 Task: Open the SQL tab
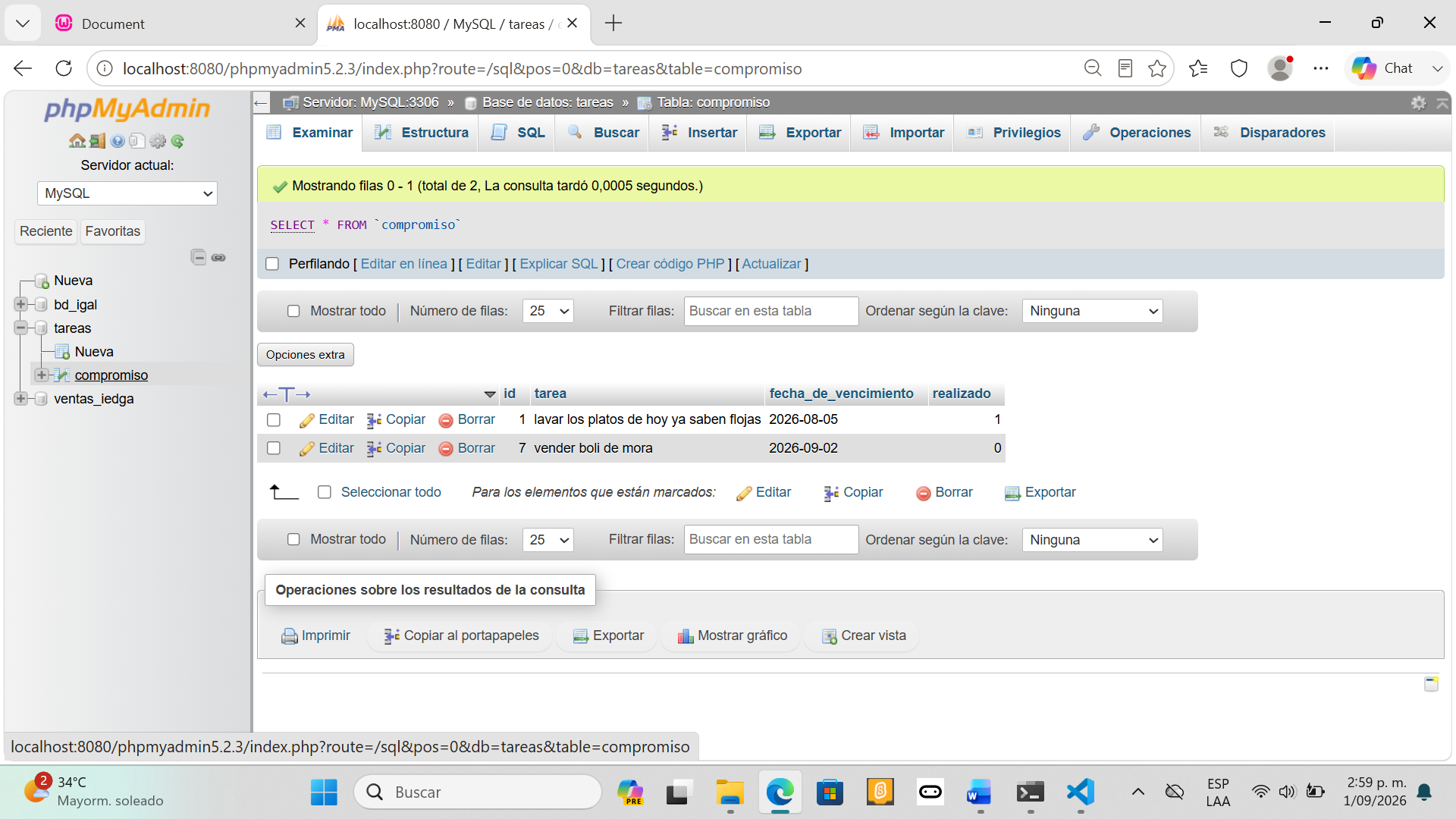point(518,133)
